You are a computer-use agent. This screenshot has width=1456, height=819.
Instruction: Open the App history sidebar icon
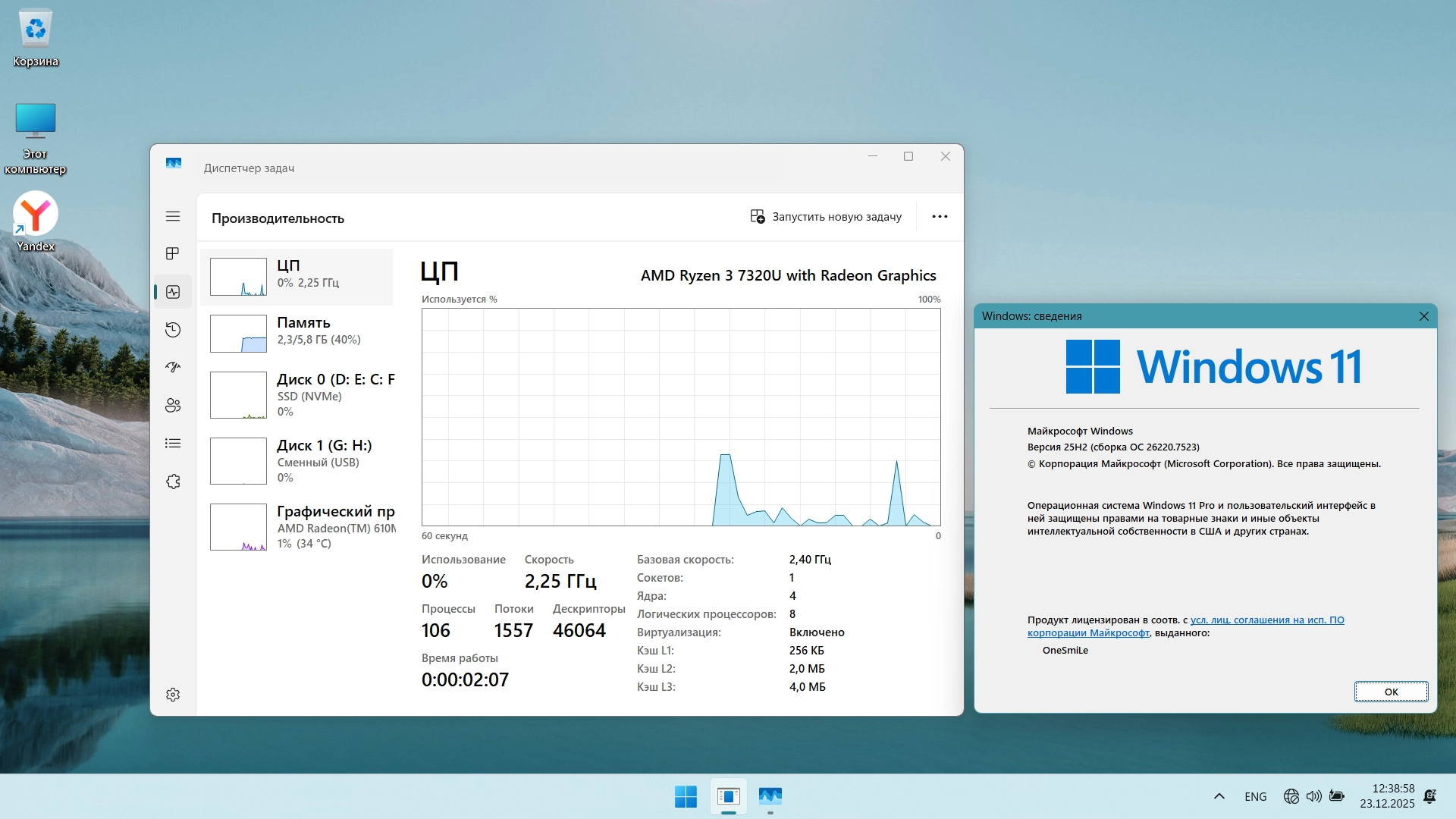tap(173, 329)
